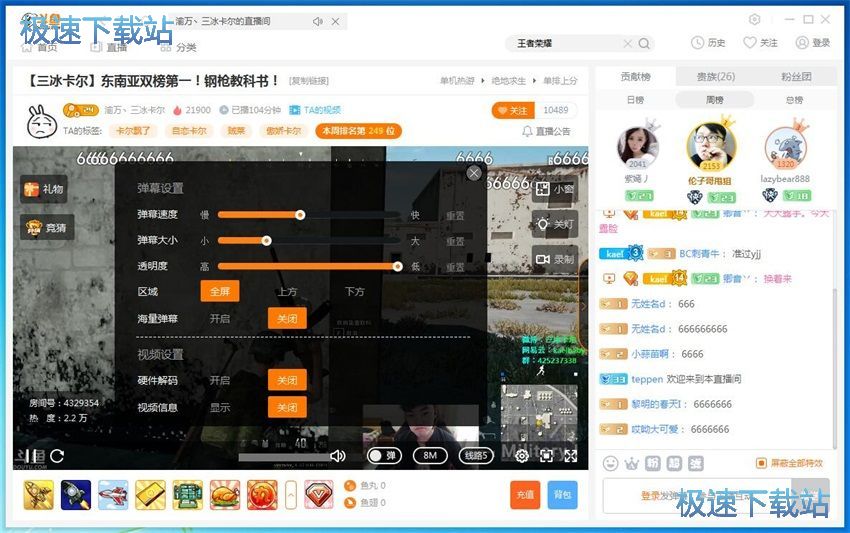
Task: Click the orange 关注 follow button
Action: point(513,111)
